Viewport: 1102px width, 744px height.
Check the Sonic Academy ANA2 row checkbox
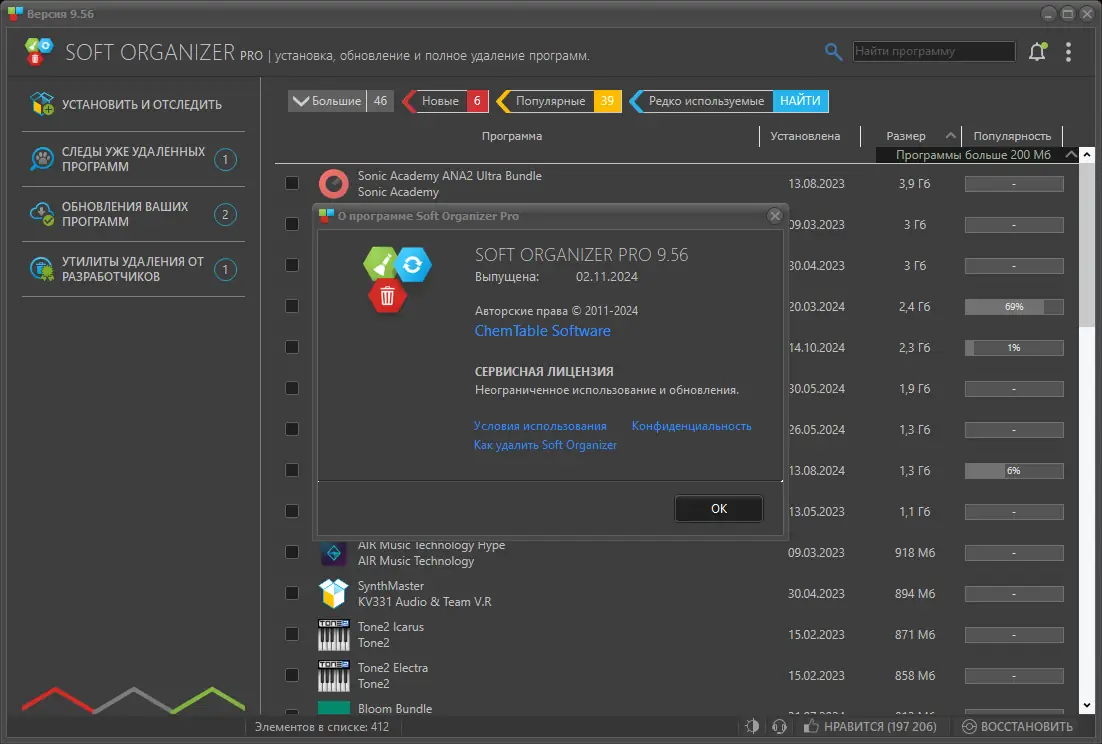(x=292, y=183)
